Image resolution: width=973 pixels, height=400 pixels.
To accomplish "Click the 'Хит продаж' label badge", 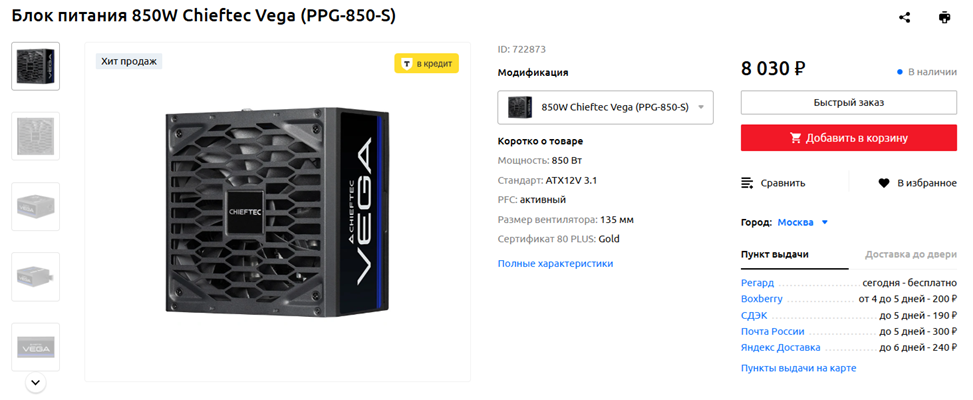I will tap(130, 61).
